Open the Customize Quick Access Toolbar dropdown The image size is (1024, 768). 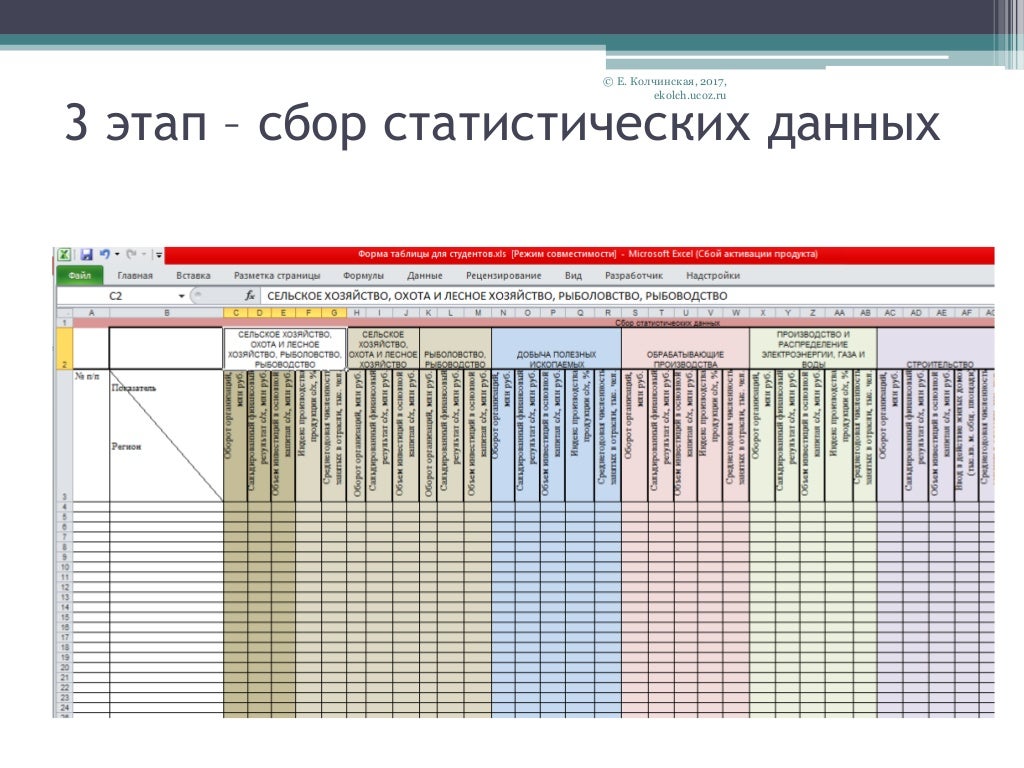pos(159,255)
